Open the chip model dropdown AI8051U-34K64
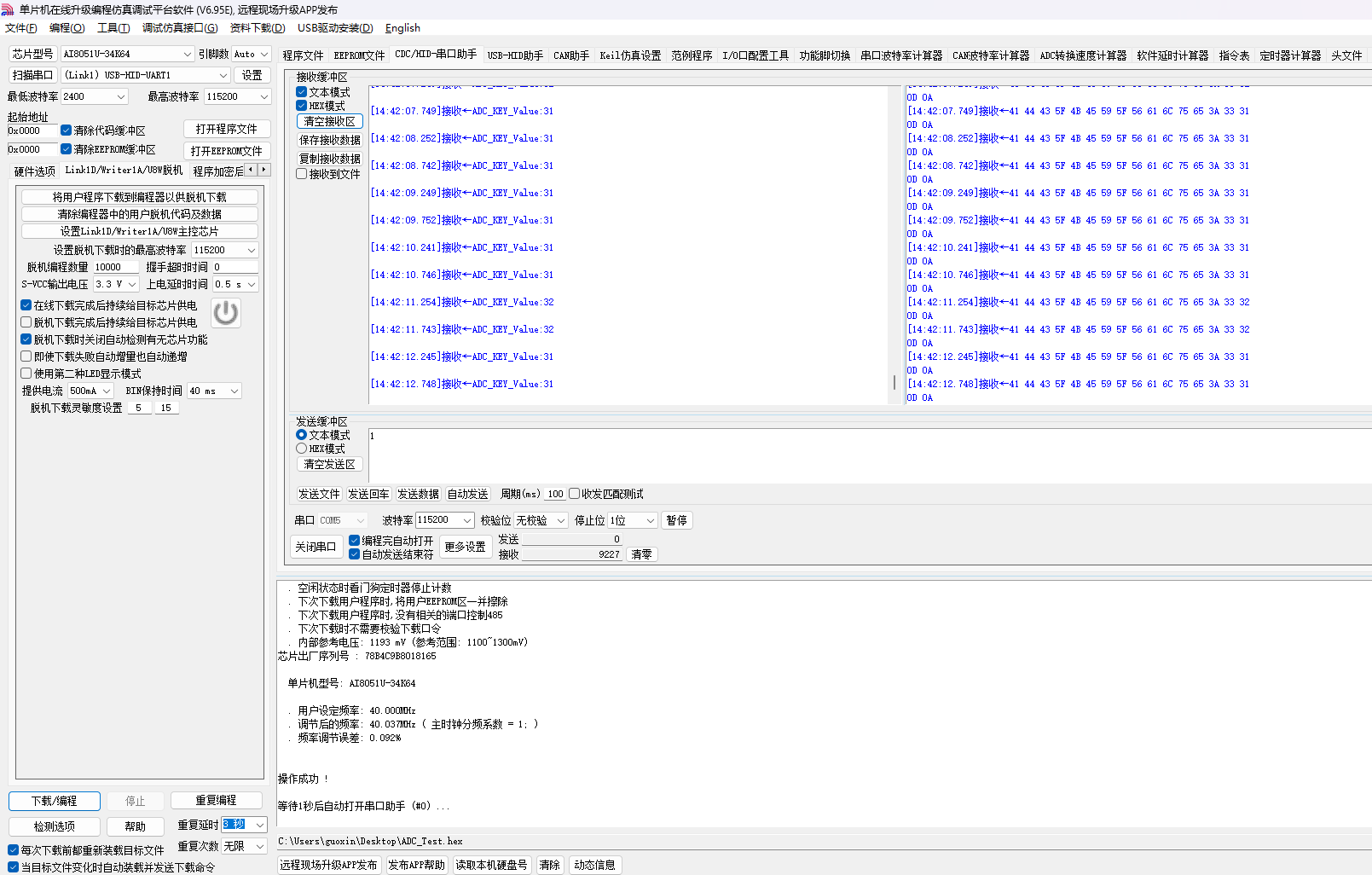Image resolution: width=1372 pixels, height=875 pixels. (128, 54)
